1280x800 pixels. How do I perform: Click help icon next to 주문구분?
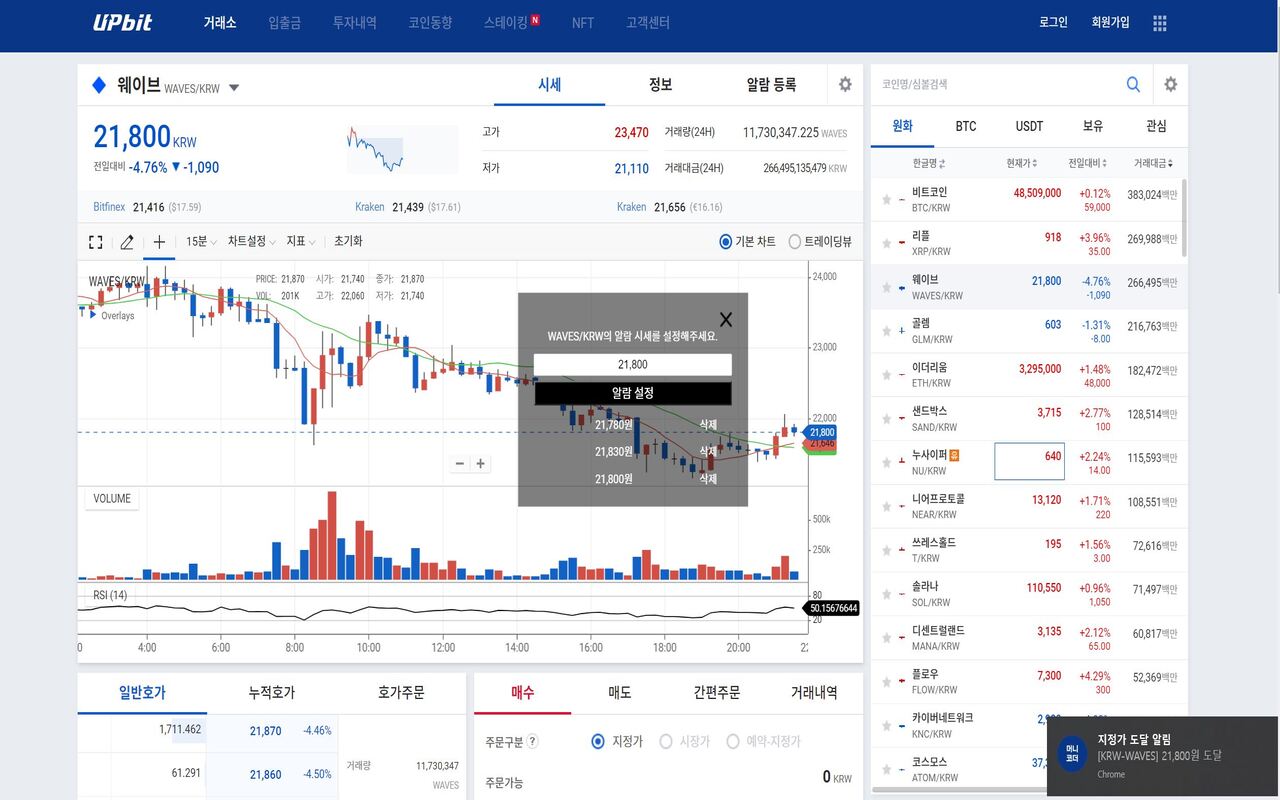(532, 741)
